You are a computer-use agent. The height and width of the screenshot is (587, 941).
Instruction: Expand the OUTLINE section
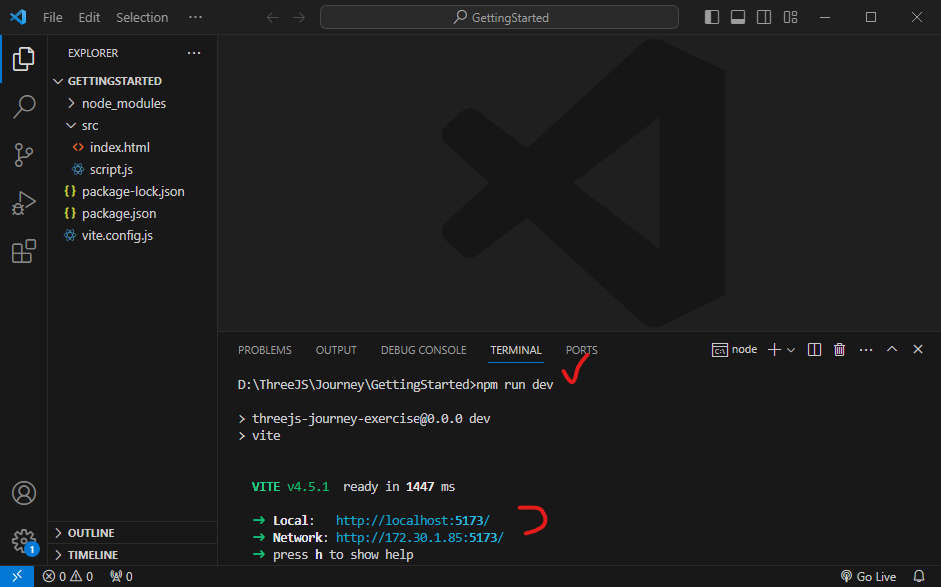tap(133, 533)
